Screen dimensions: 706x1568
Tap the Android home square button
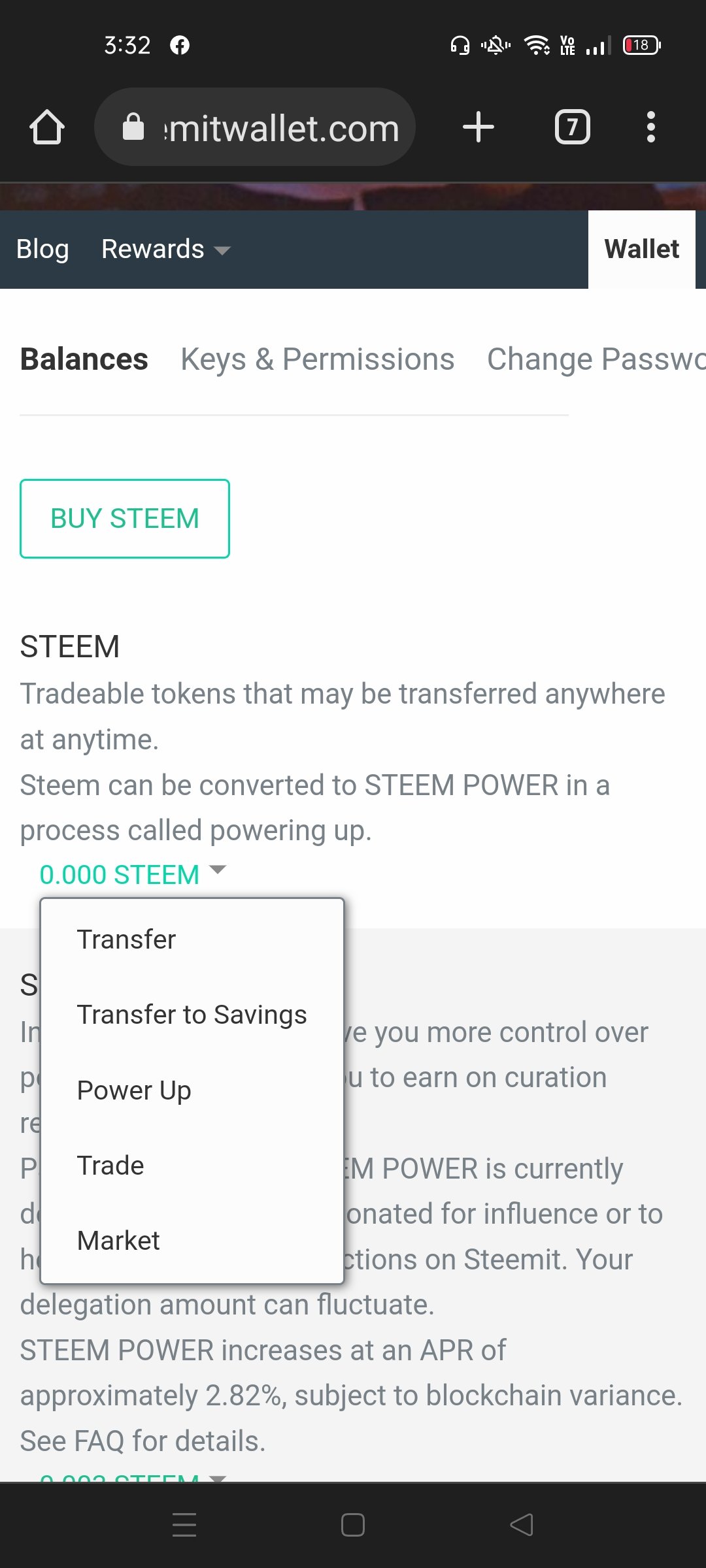pyautogui.click(x=353, y=1525)
